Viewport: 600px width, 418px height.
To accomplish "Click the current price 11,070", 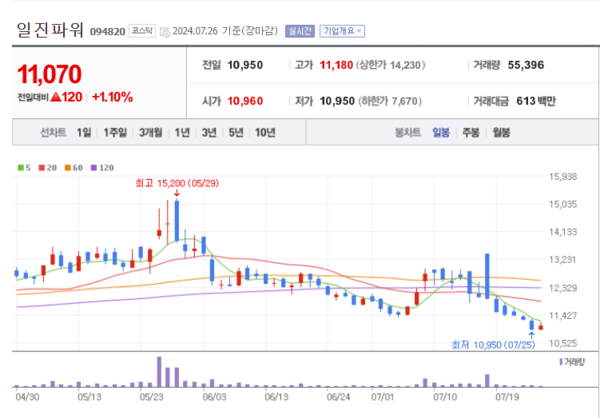I will coord(49,74).
